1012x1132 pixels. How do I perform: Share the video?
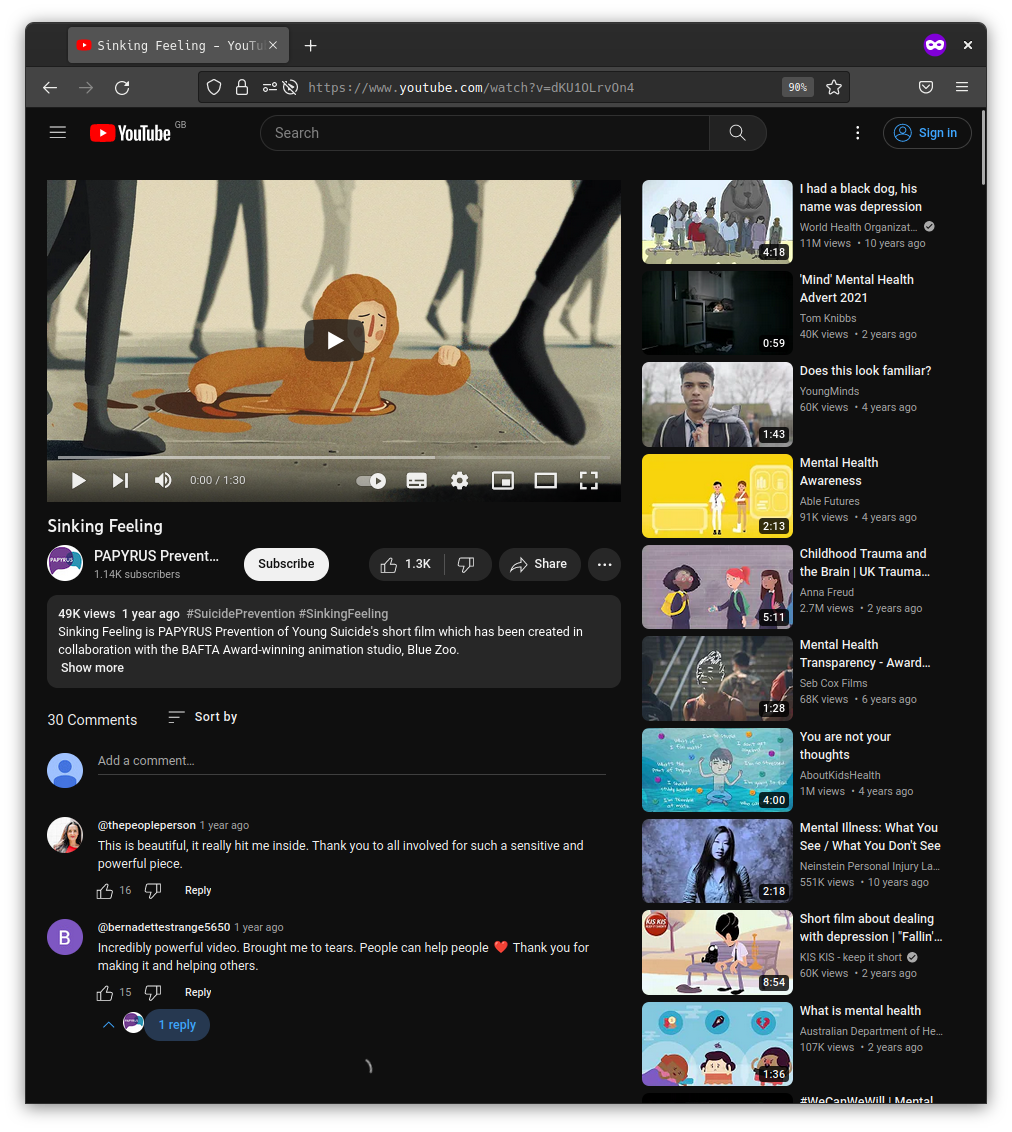[539, 565]
